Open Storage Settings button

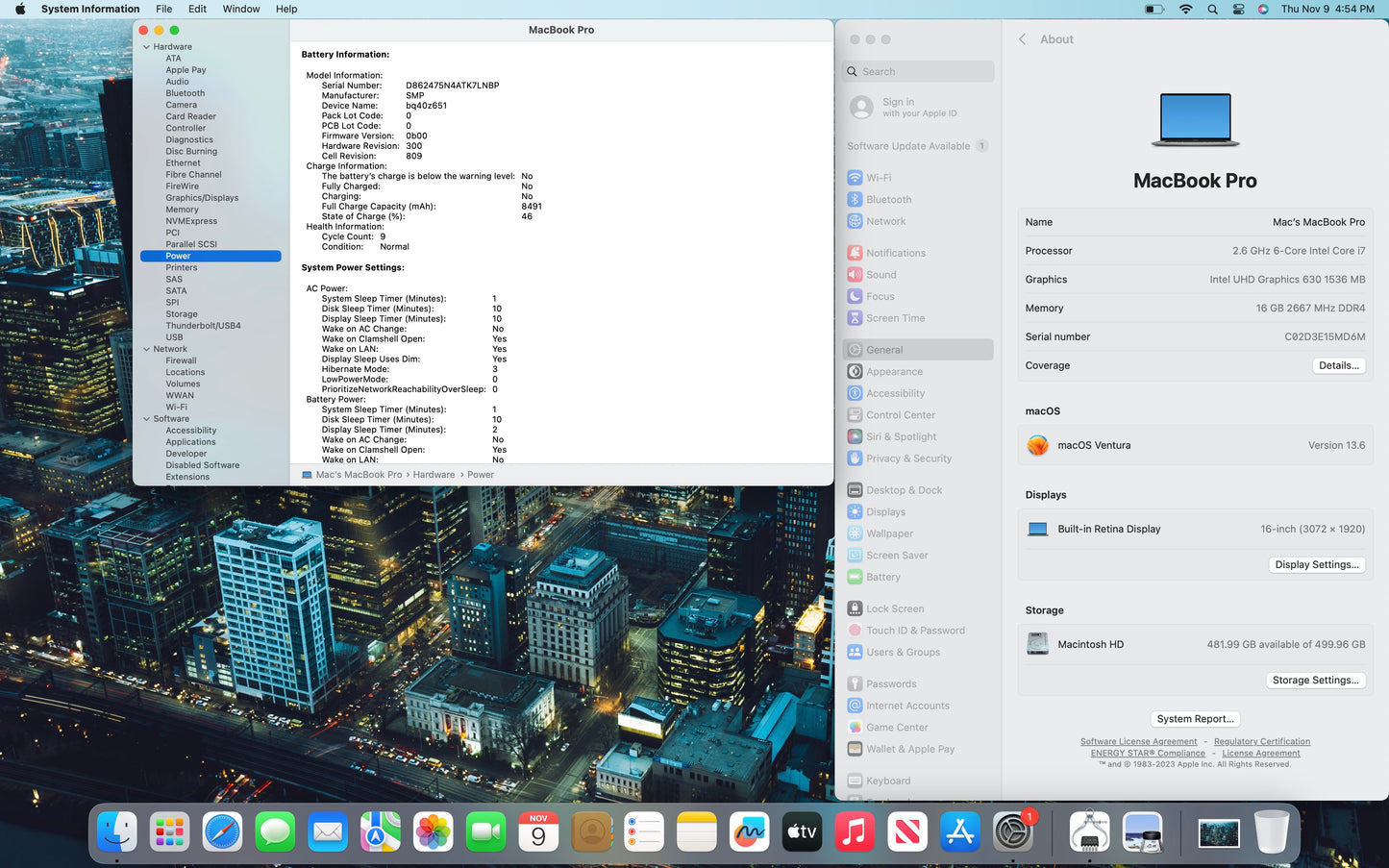click(1315, 680)
